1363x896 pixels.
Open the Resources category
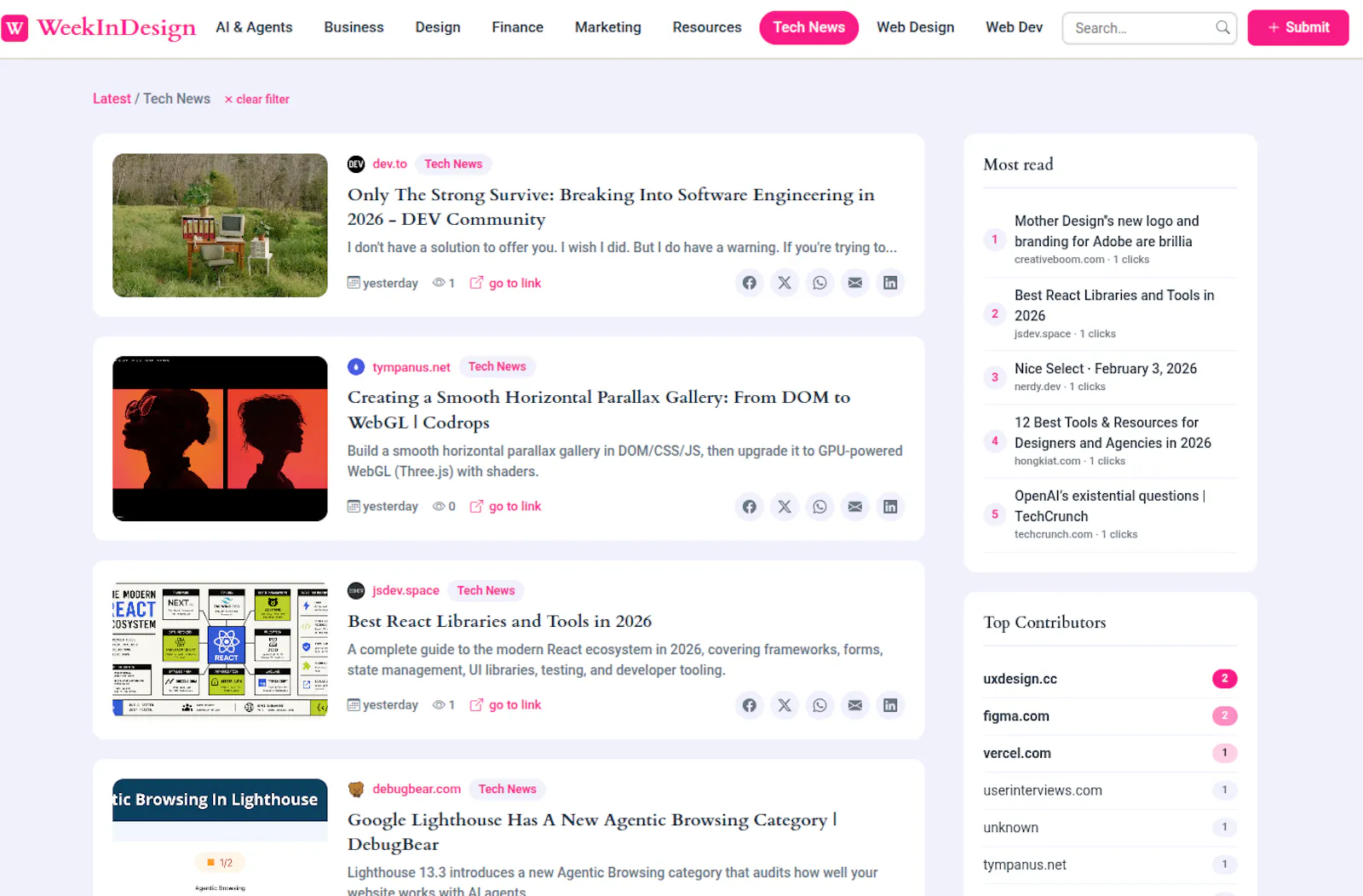pos(707,27)
